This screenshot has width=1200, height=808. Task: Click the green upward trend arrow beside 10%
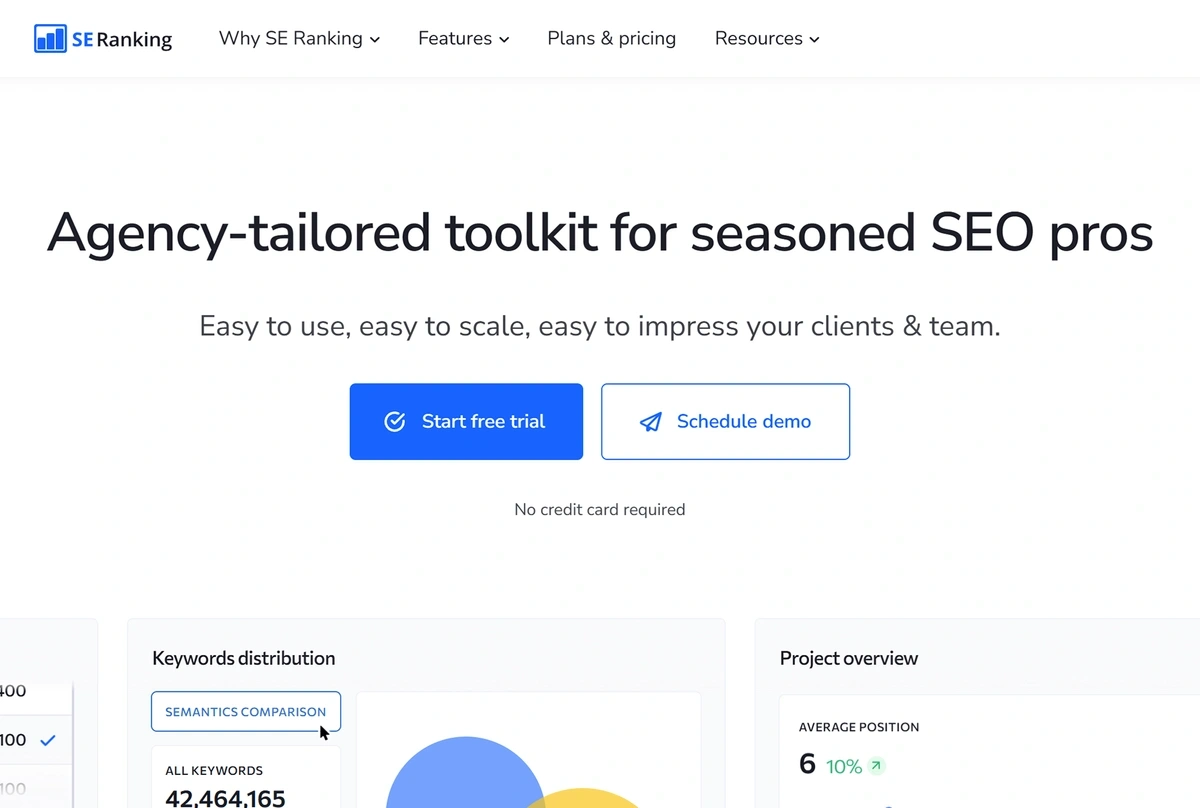(x=874, y=765)
